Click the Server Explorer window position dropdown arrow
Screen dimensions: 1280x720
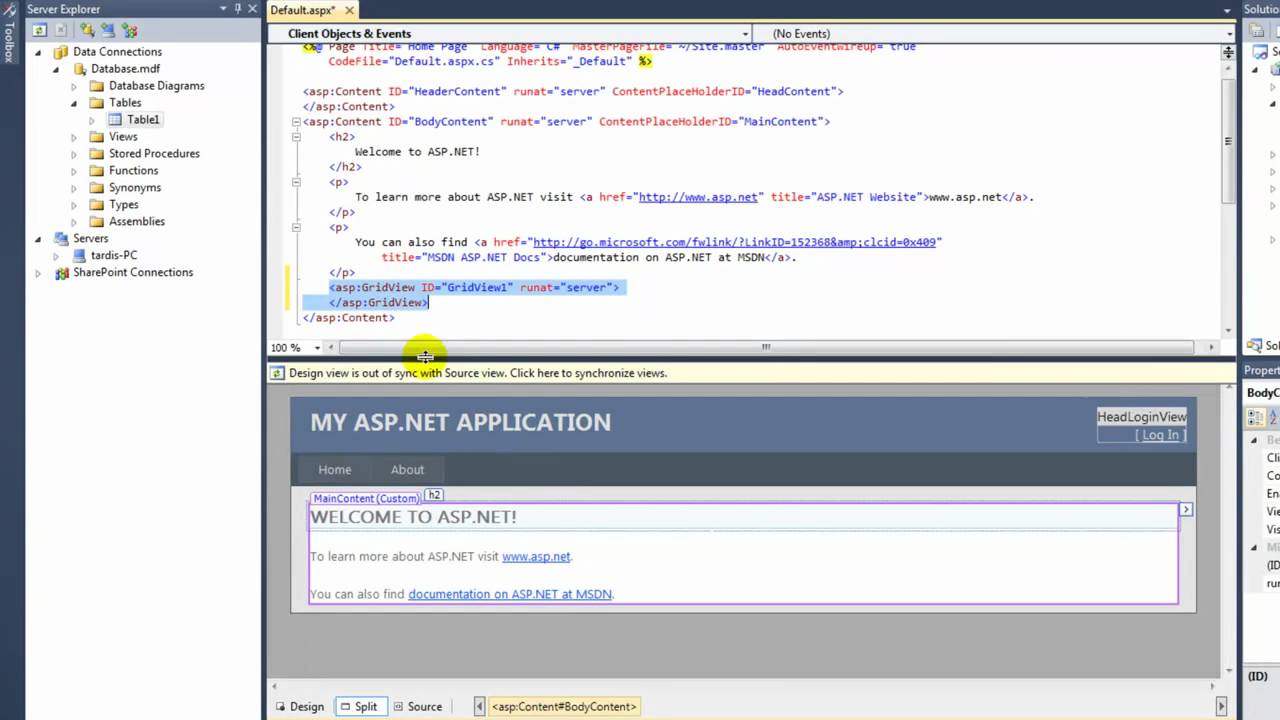click(x=223, y=9)
